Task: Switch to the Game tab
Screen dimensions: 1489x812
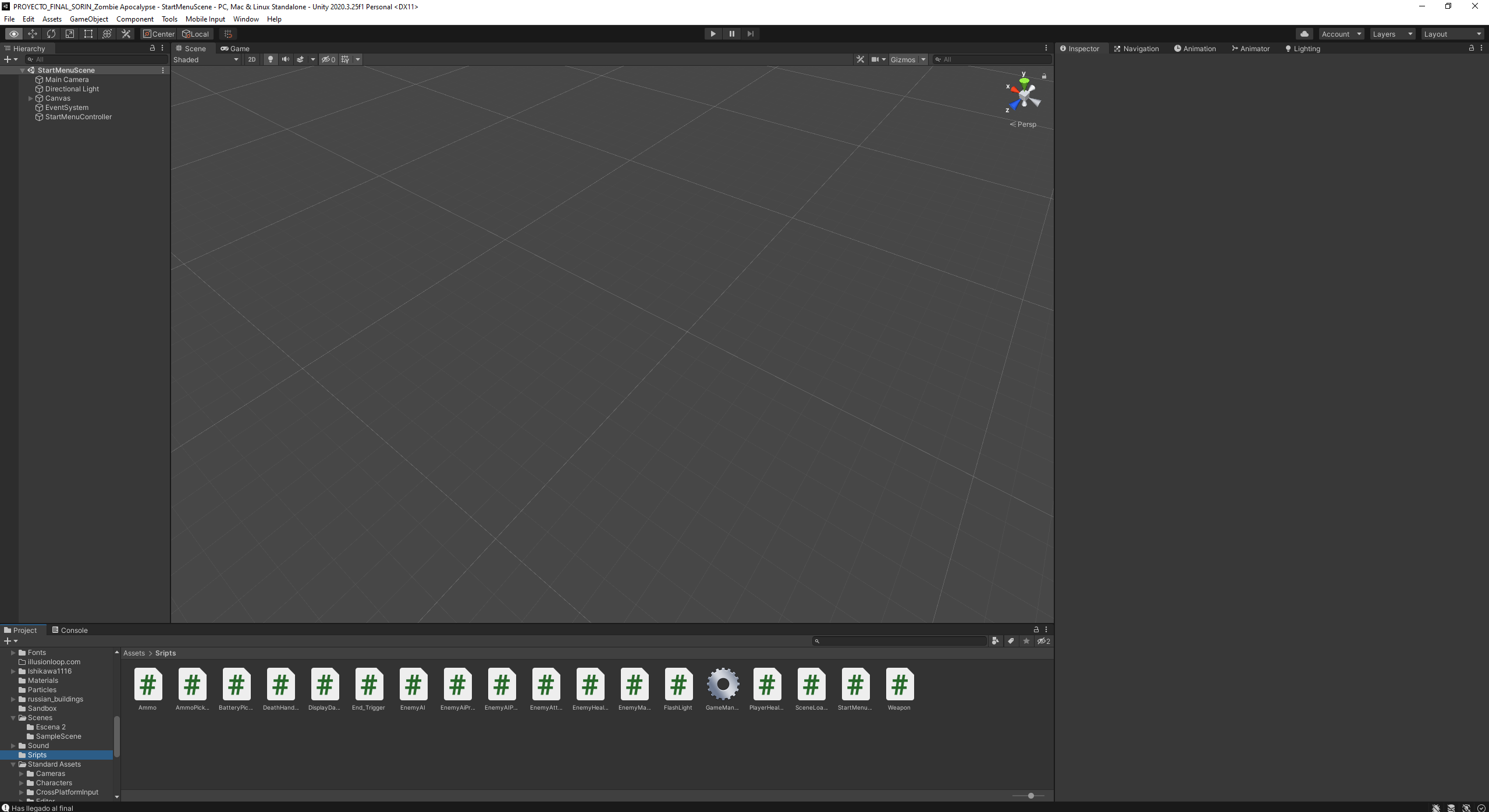Action: pos(234,48)
